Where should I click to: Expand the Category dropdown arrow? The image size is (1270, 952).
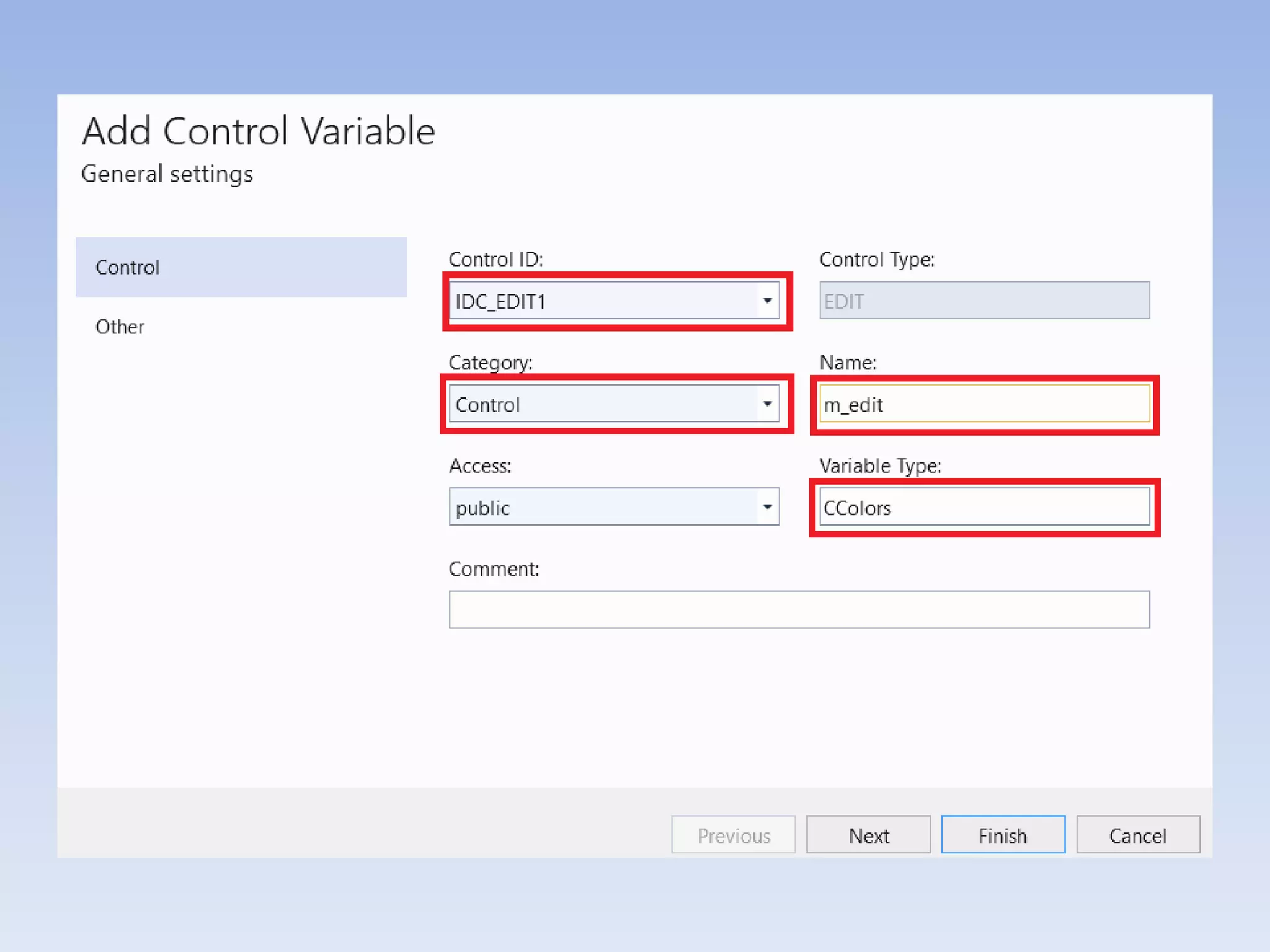[x=767, y=404]
